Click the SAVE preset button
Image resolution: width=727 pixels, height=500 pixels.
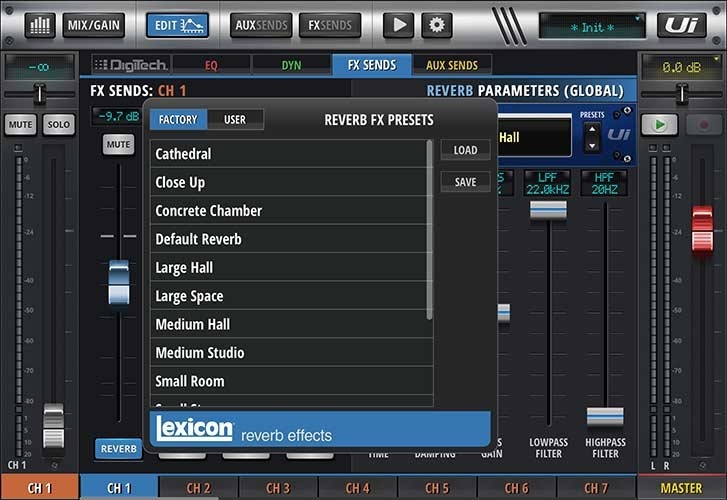pos(466,182)
